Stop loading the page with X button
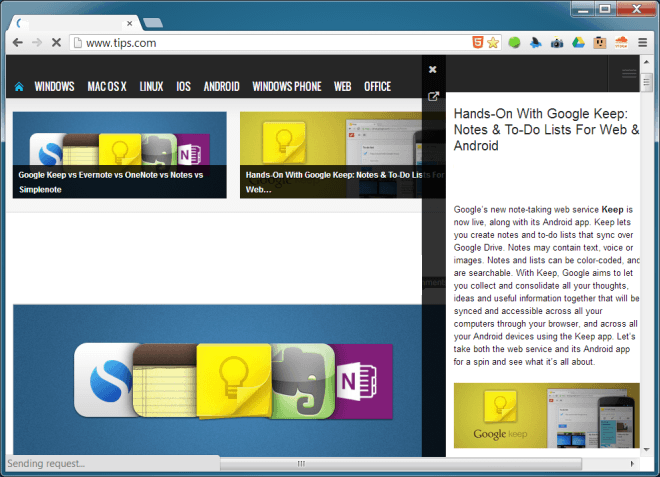Screen dimensions: 660x477 (x=56, y=43)
